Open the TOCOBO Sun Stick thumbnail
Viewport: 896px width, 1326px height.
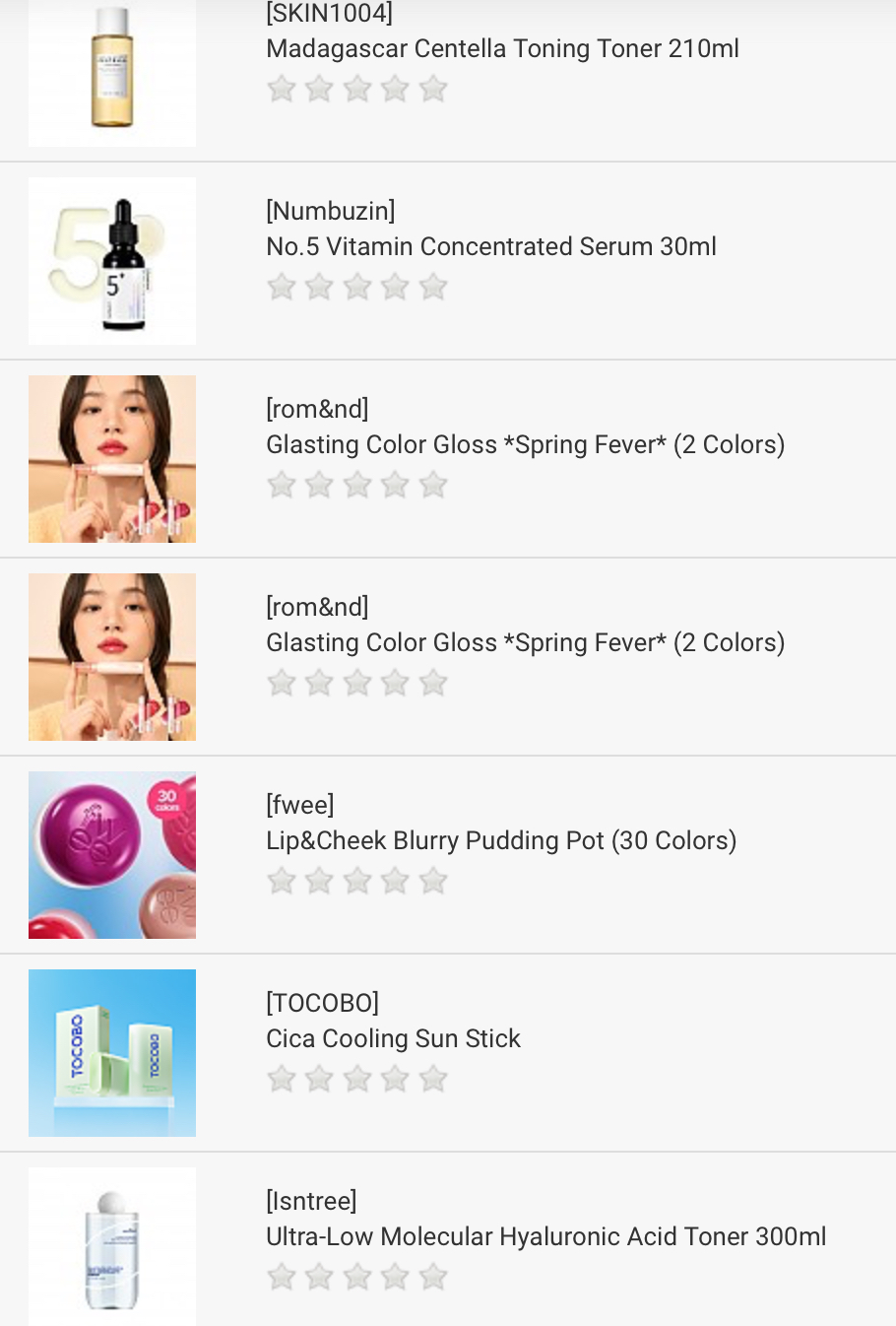[x=112, y=1053]
